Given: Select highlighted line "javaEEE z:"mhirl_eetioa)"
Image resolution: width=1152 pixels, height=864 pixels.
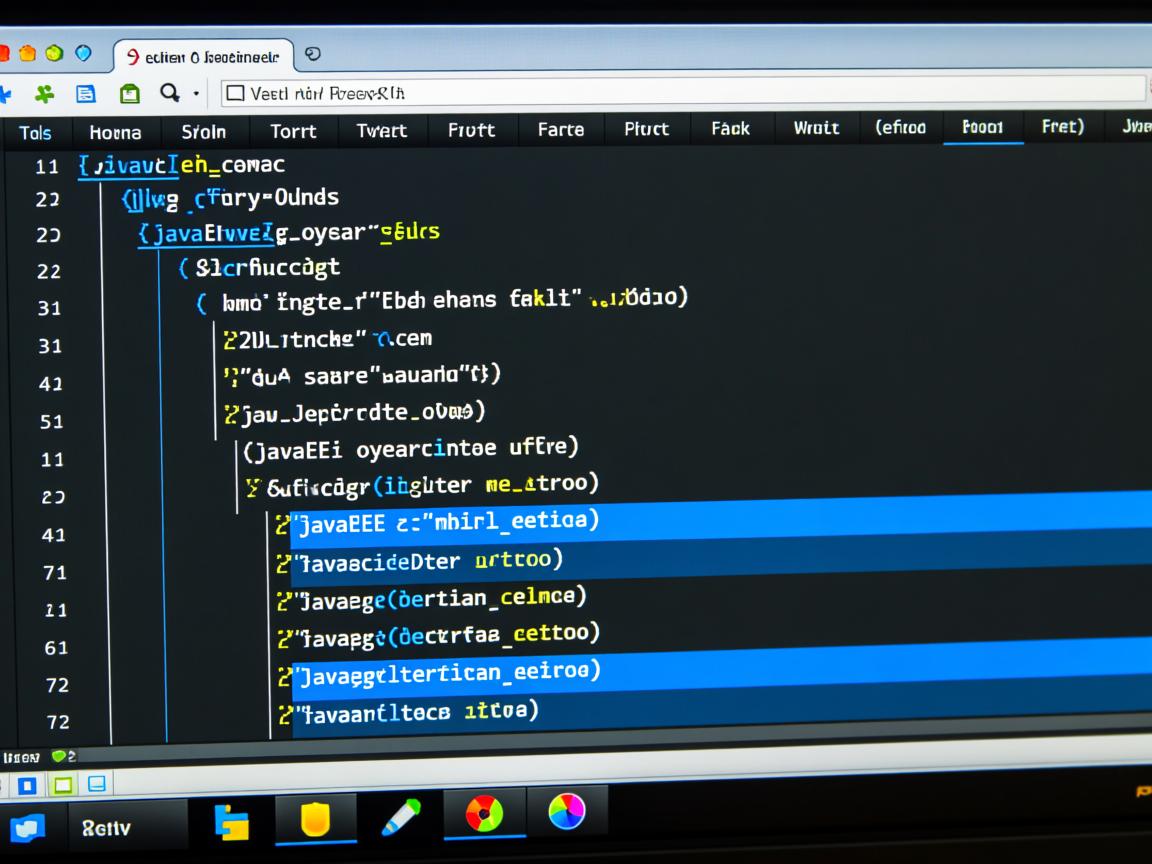Looking at the screenshot, I should tap(445, 520).
